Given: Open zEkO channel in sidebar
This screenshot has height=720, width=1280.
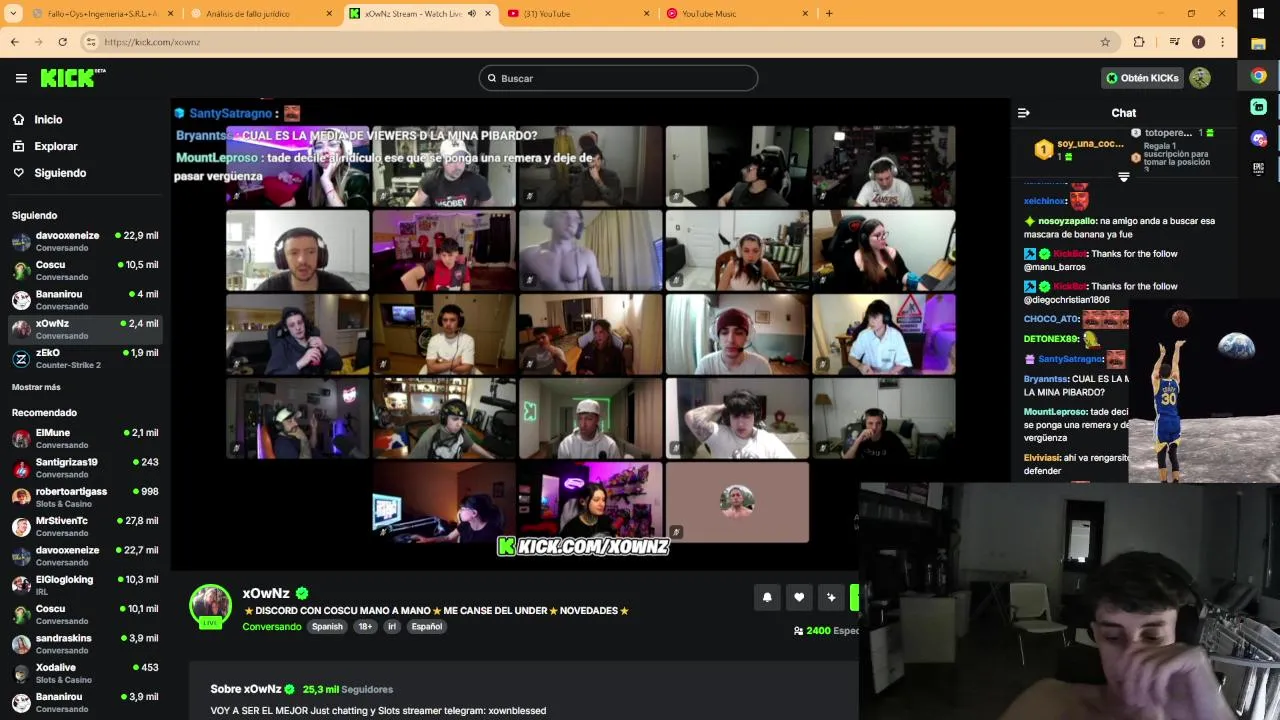Looking at the screenshot, I should pos(85,358).
